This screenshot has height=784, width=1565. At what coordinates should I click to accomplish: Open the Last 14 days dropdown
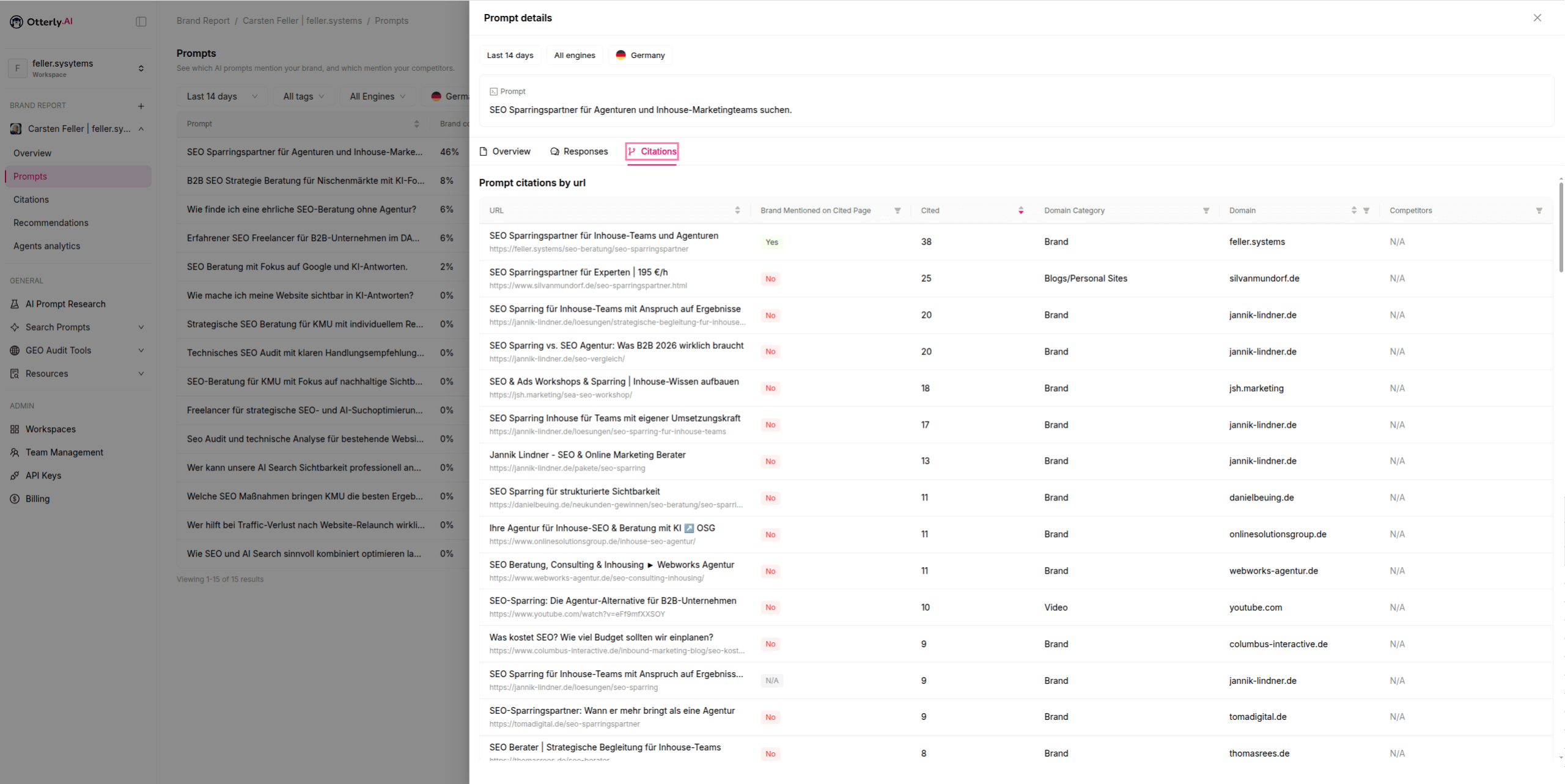(x=222, y=97)
